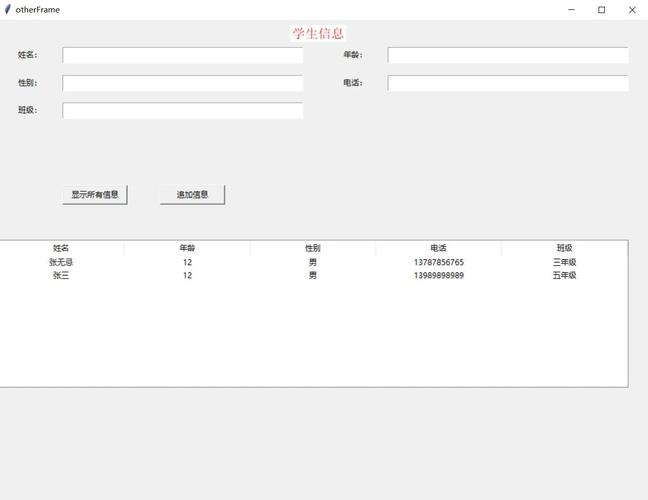Click the feather app icon in title bar
Image resolution: width=648 pixels, height=500 pixels.
click(8, 9)
